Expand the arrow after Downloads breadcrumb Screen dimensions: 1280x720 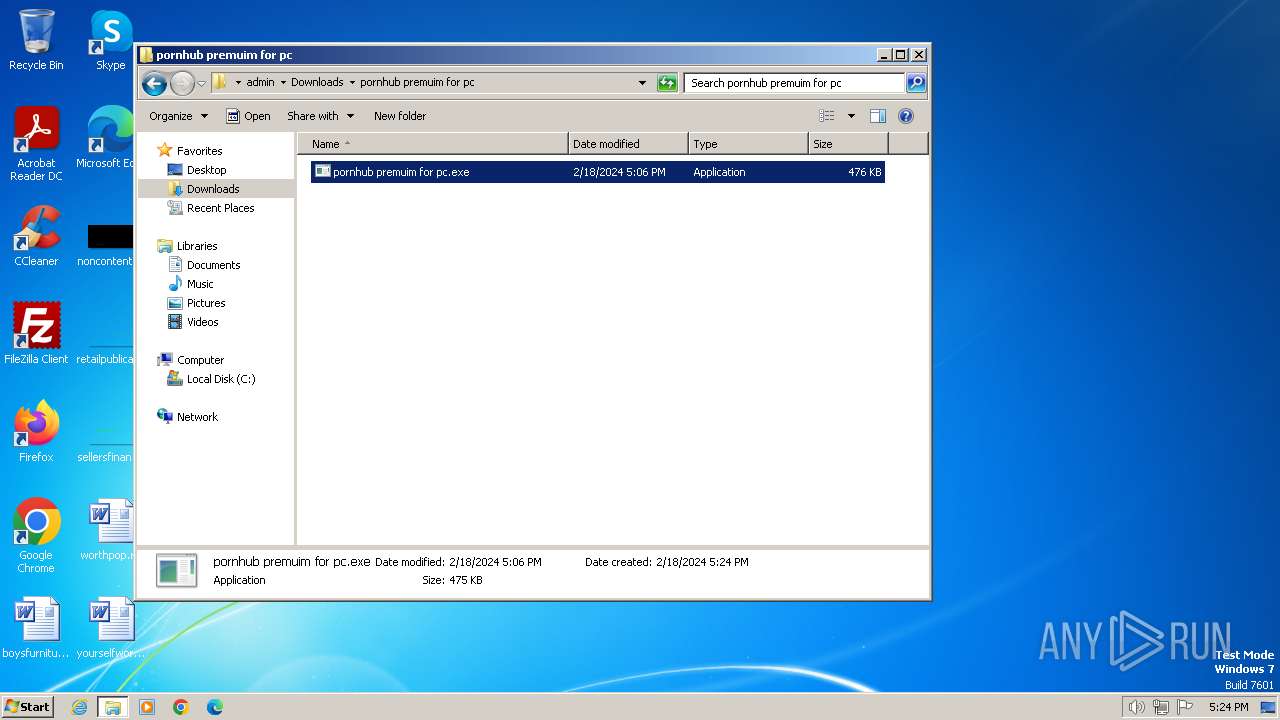(x=352, y=83)
